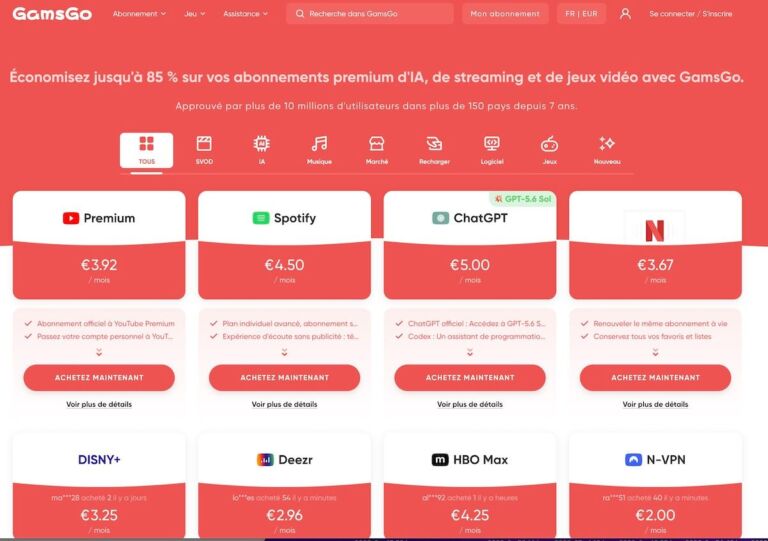
Task: Select the Recharger category icon
Action: coord(434,144)
